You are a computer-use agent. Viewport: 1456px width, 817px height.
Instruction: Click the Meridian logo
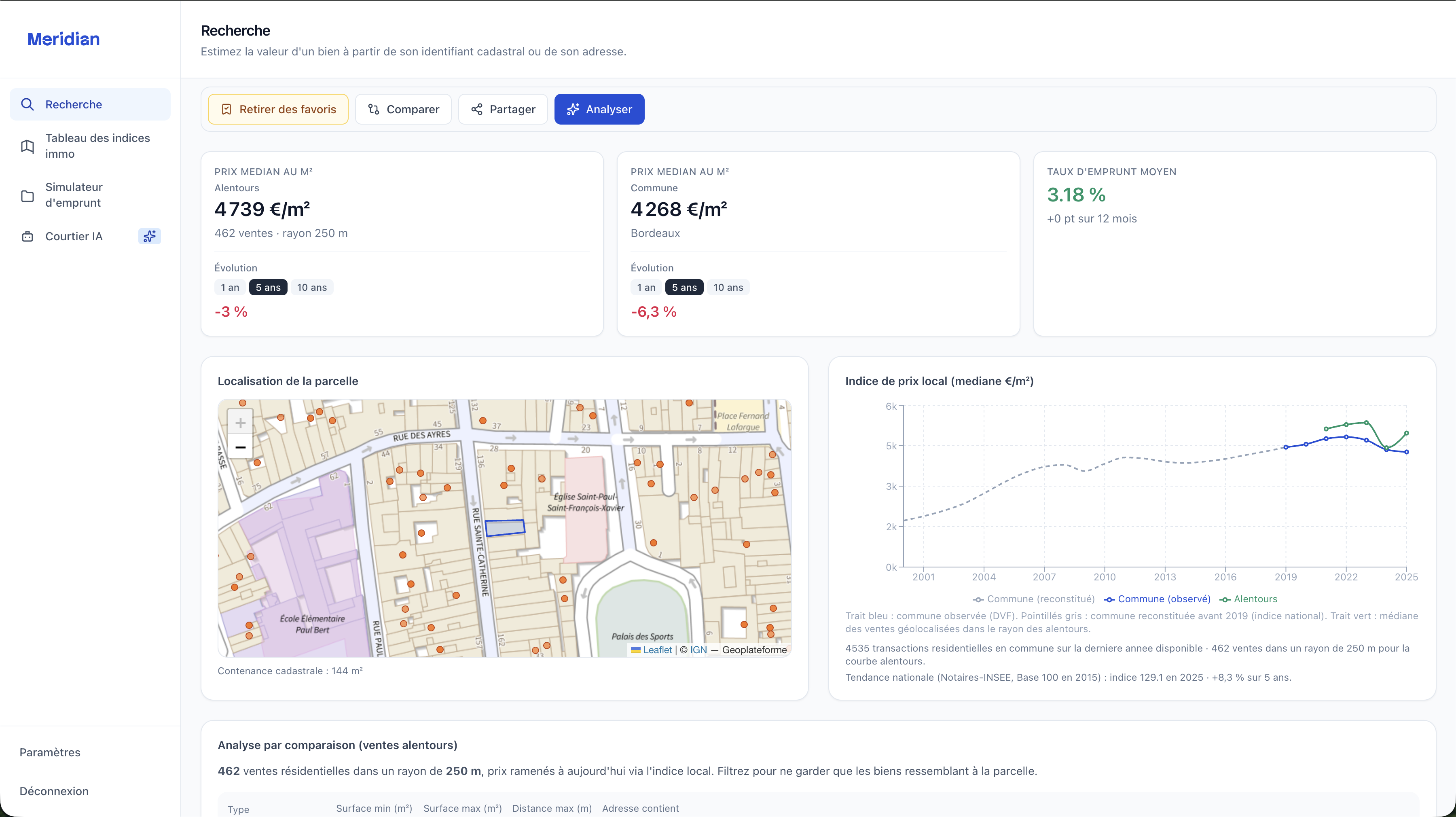pyautogui.click(x=63, y=39)
